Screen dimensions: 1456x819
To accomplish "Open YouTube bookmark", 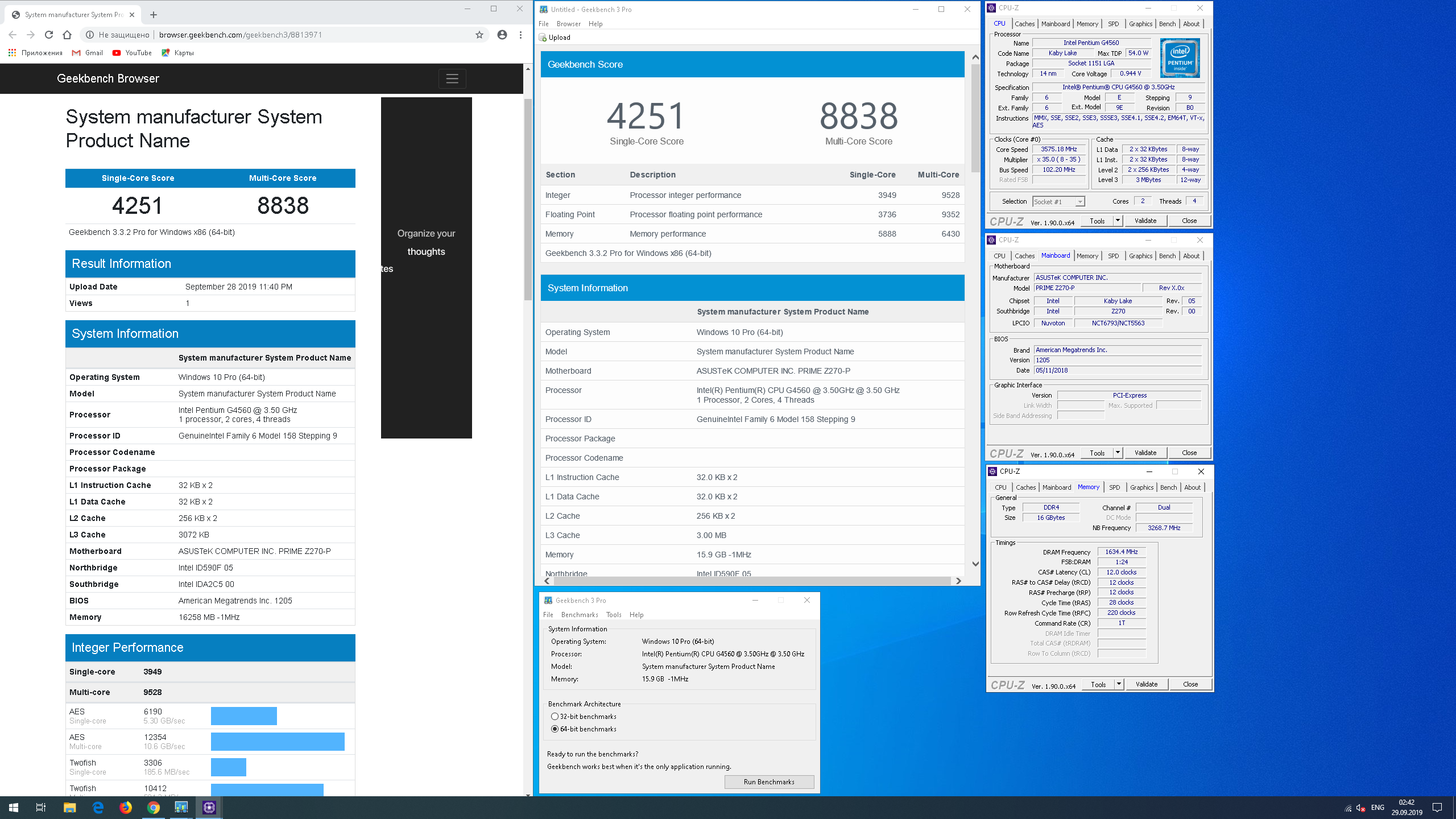I will 132,53.
